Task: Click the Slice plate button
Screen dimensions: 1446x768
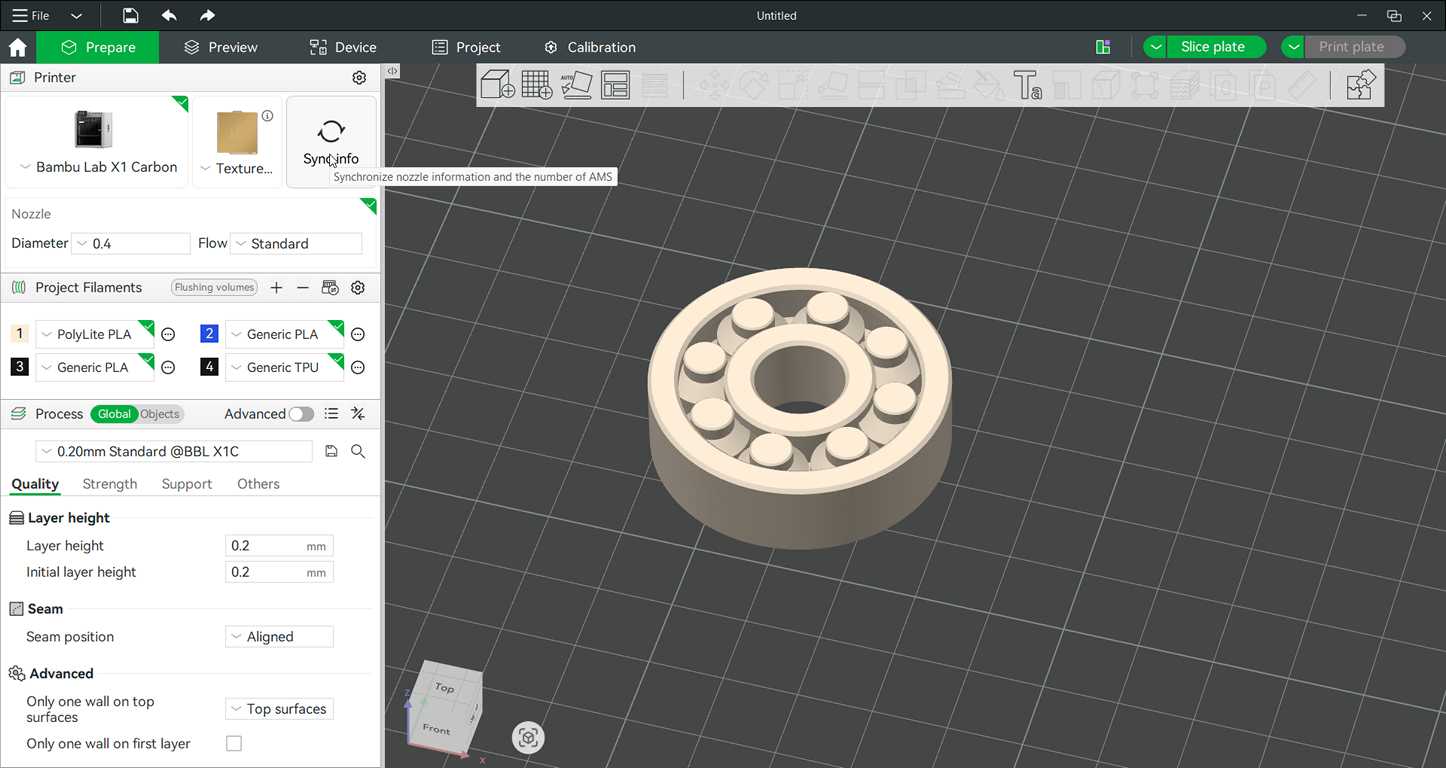Action: pos(1217,47)
